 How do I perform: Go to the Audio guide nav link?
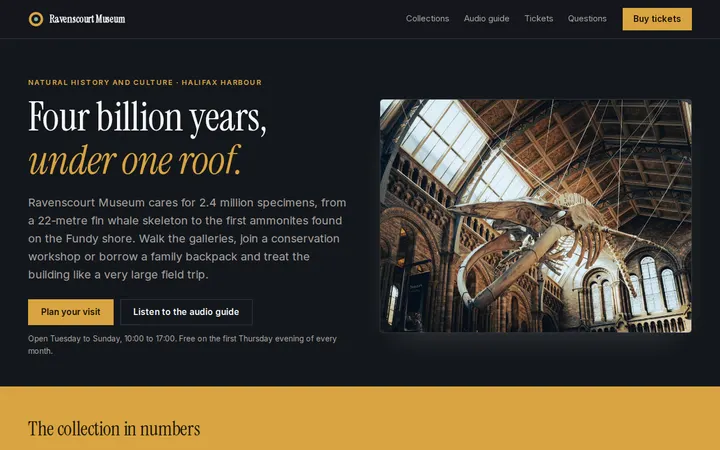click(x=486, y=19)
